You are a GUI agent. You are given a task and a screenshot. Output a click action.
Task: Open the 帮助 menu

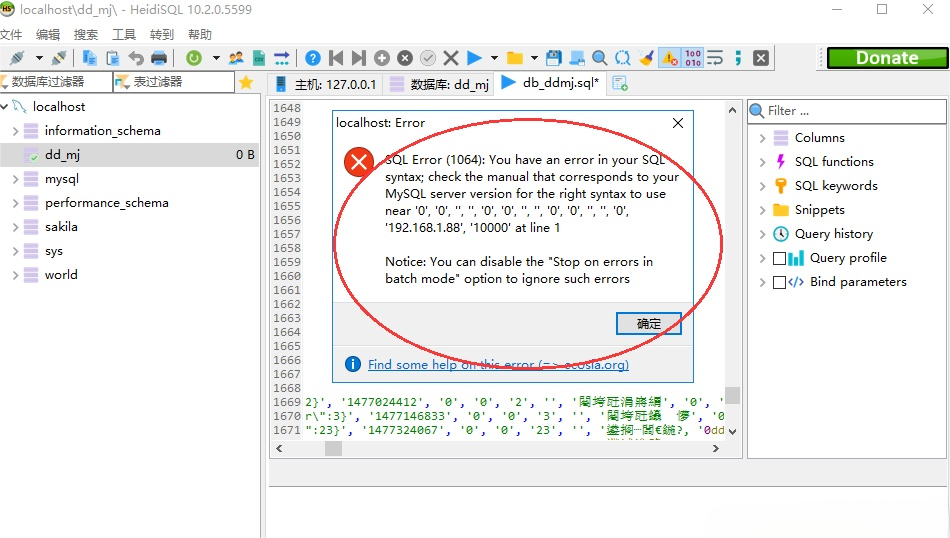point(200,35)
